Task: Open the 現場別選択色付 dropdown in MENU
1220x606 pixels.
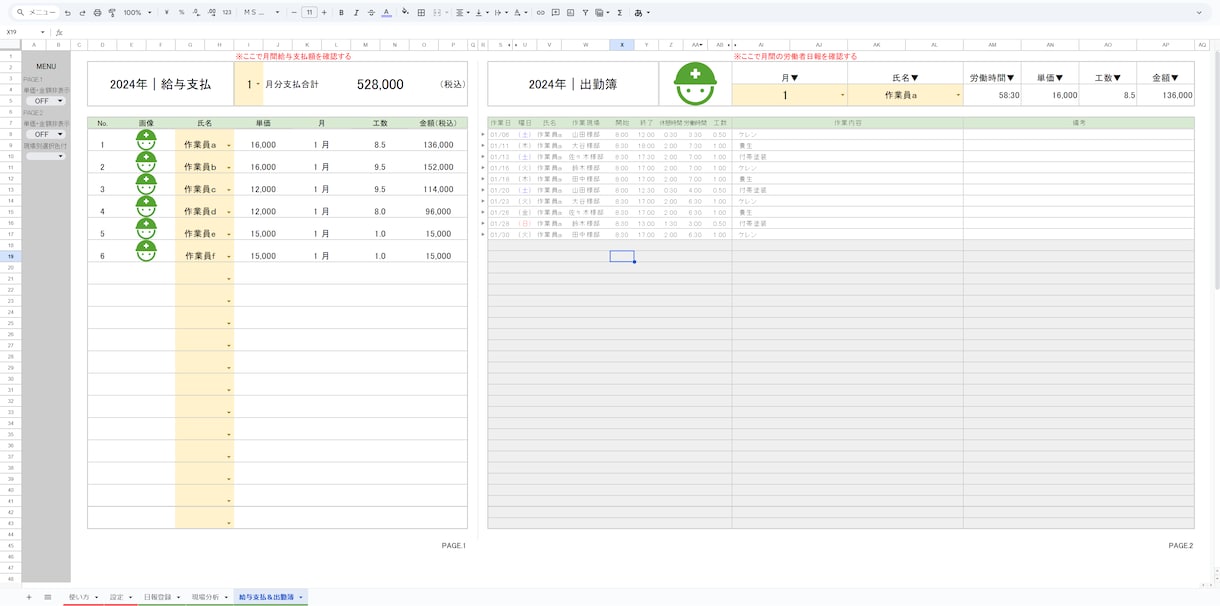Action: 46,156
